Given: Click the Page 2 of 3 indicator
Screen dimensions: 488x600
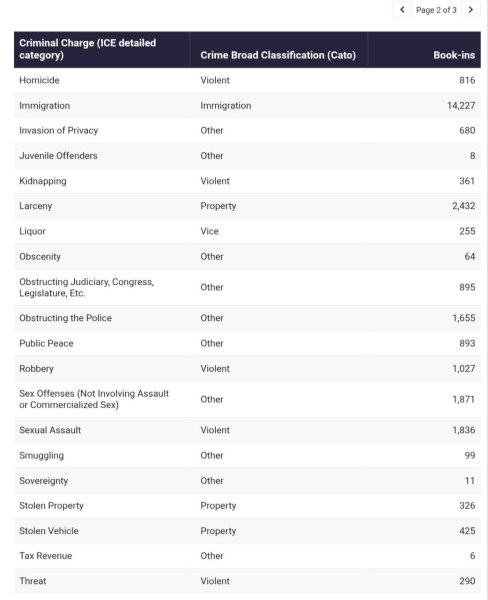Looking at the screenshot, I should (436, 10).
